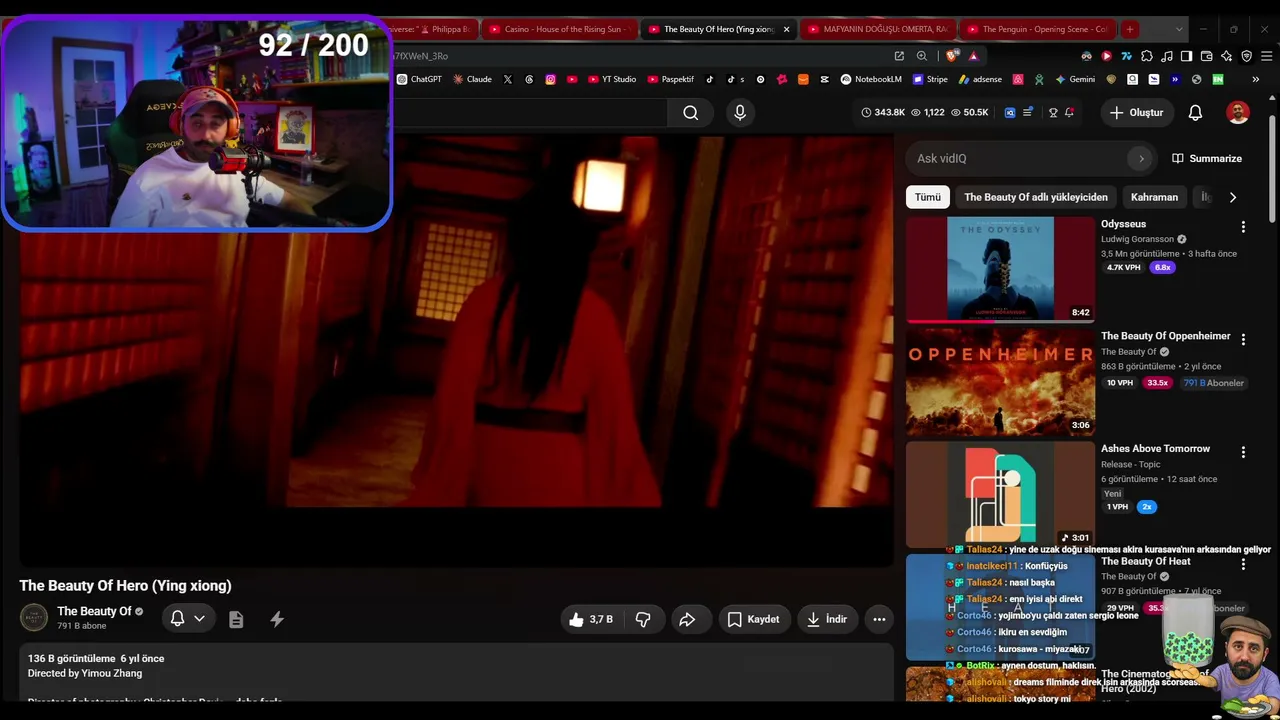Image resolution: width=1280 pixels, height=720 pixels.
Task: Close The Beauty Of Hero tab
Action: click(786, 29)
